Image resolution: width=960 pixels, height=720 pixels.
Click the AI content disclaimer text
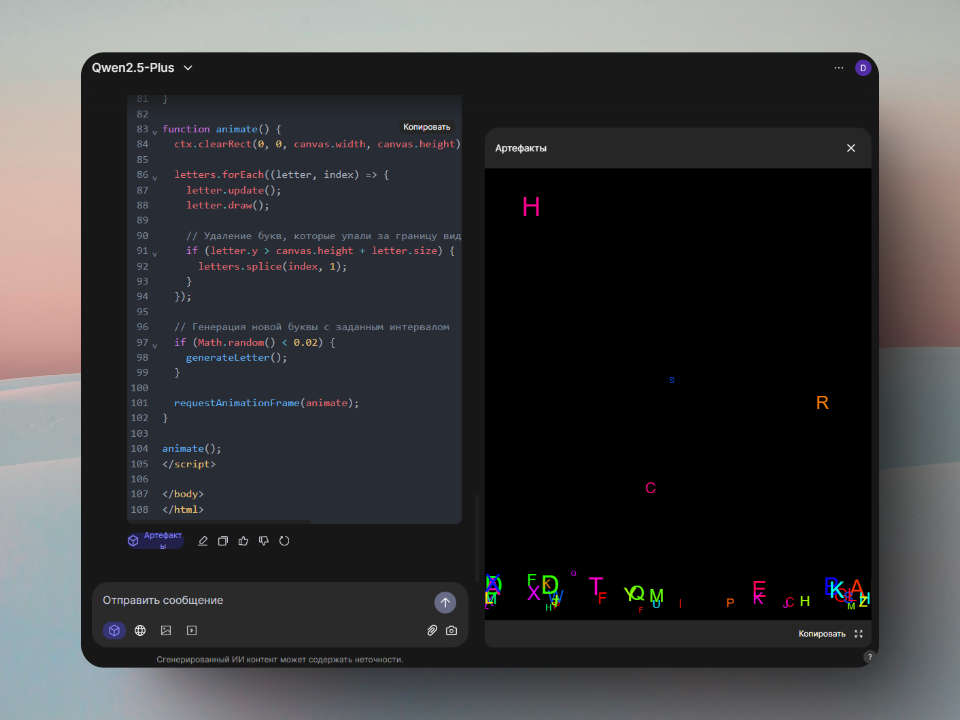[x=280, y=659]
